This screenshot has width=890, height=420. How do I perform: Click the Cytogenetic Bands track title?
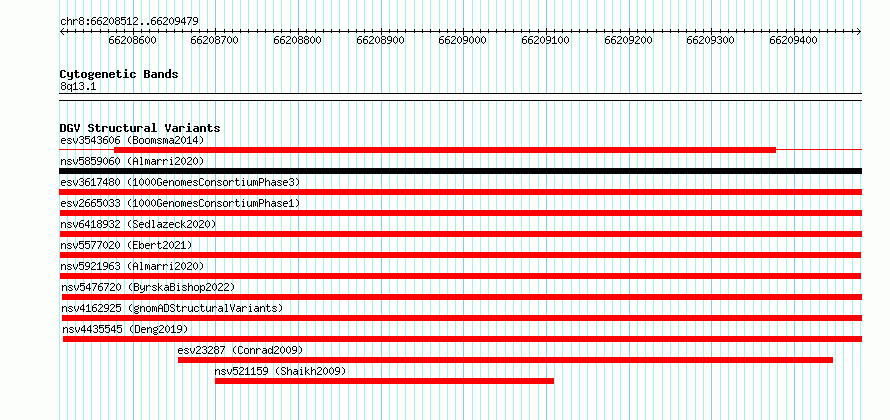(119, 74)
